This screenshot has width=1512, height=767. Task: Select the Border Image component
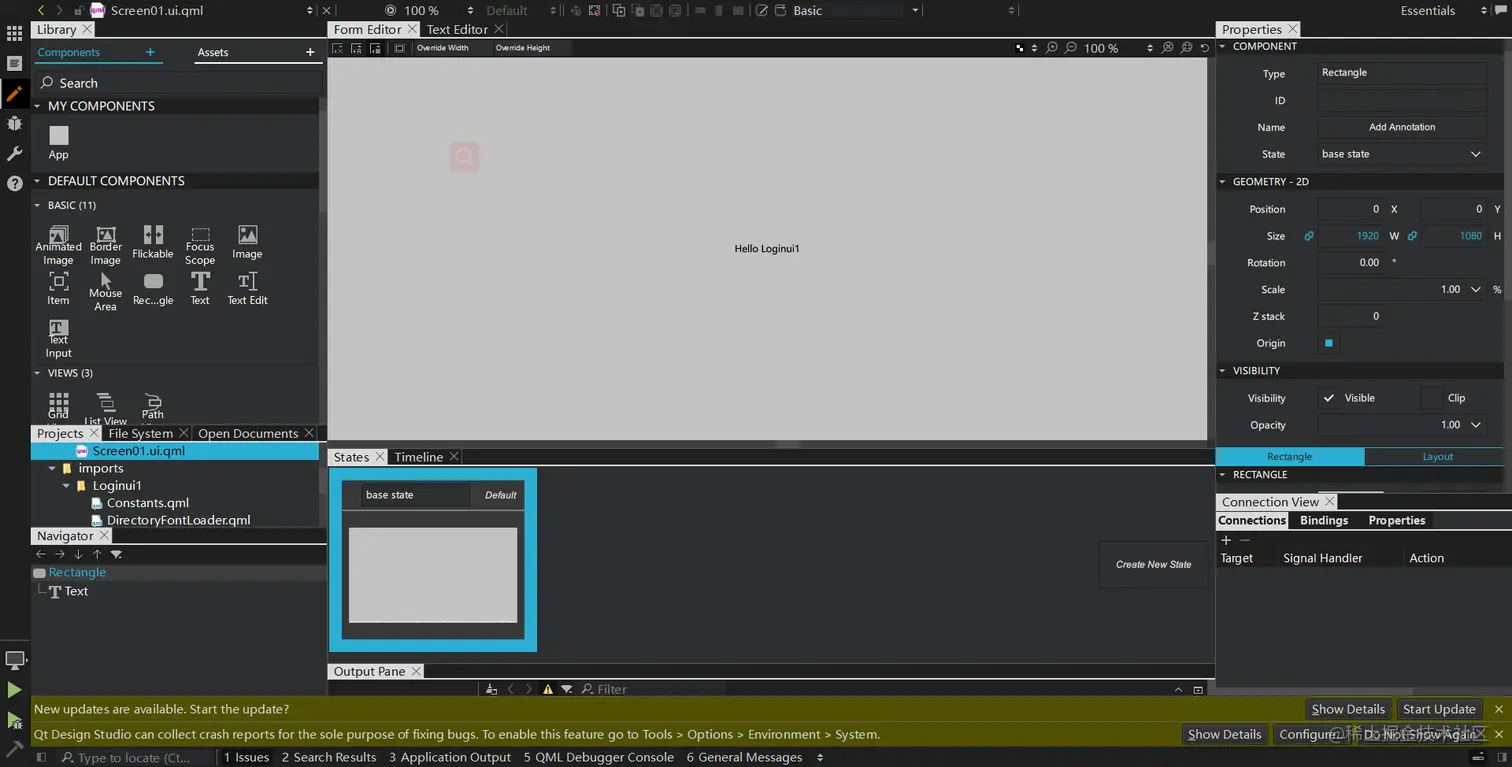[x=106, y=245]
